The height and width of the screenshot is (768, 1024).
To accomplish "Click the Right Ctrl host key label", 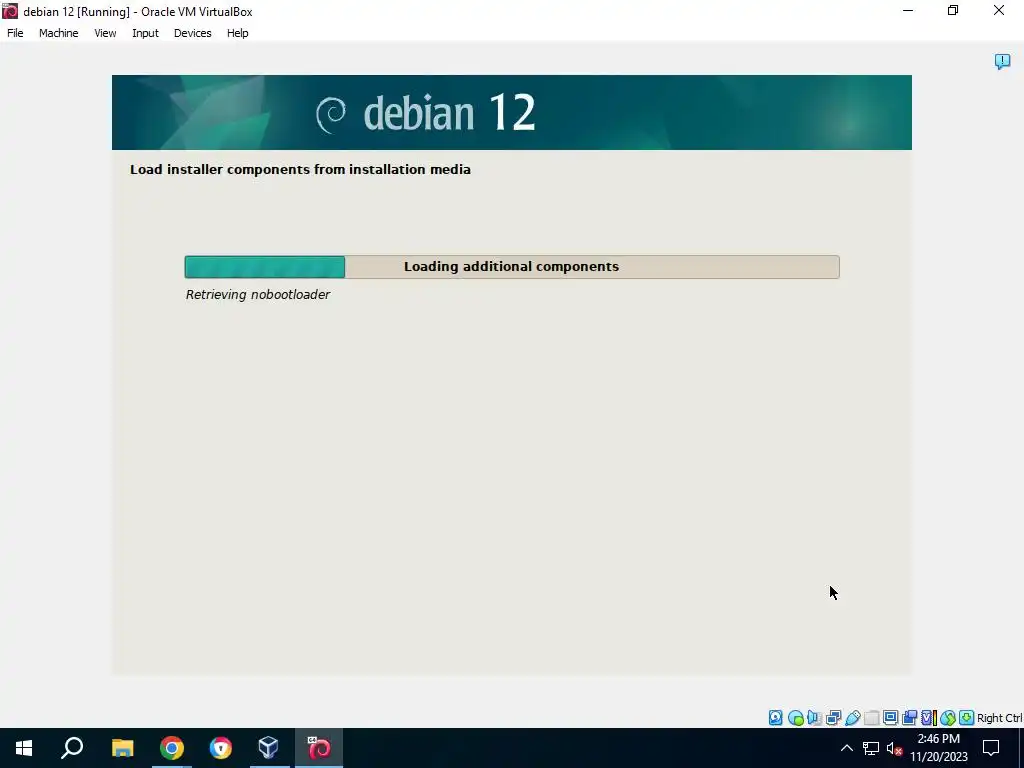I will point(1000,718).
